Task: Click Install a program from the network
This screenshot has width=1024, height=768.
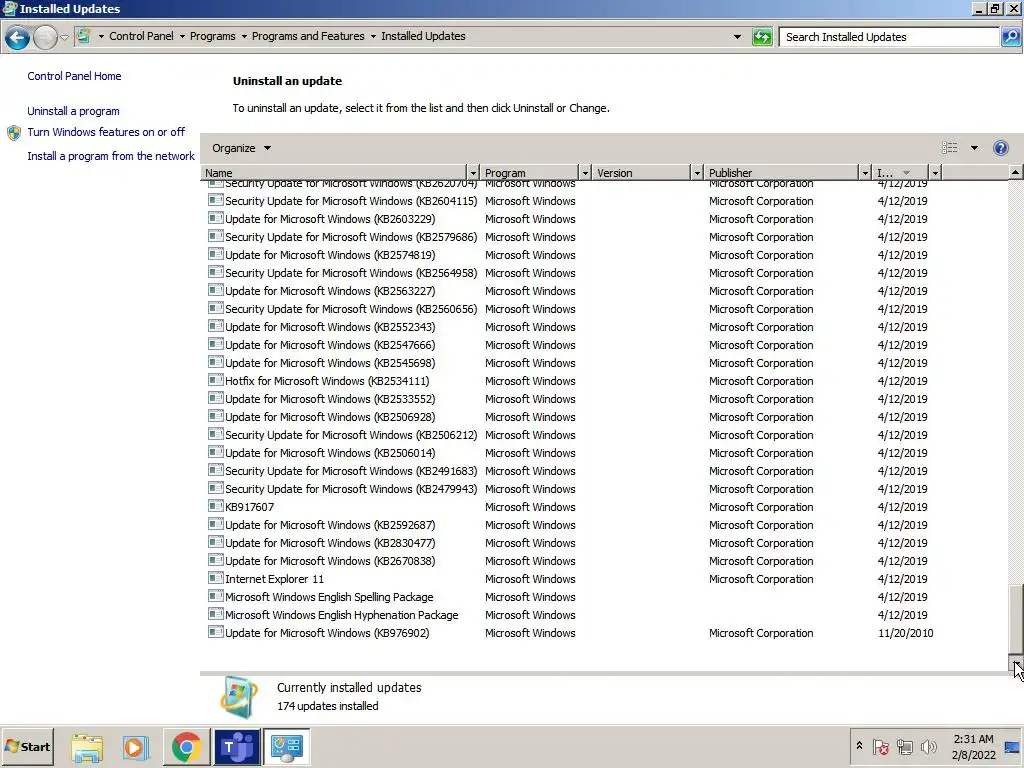Action: pyautogui.click(x=111, y=156)
